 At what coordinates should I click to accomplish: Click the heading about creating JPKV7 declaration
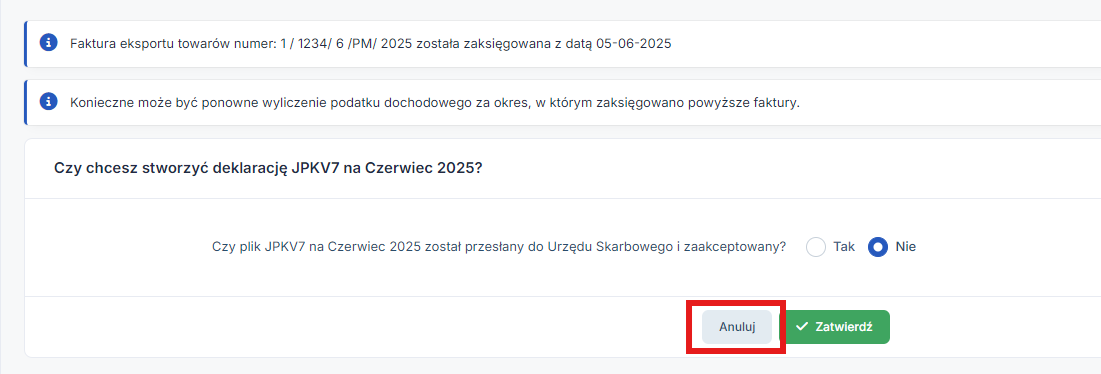[x=268, y=169]
